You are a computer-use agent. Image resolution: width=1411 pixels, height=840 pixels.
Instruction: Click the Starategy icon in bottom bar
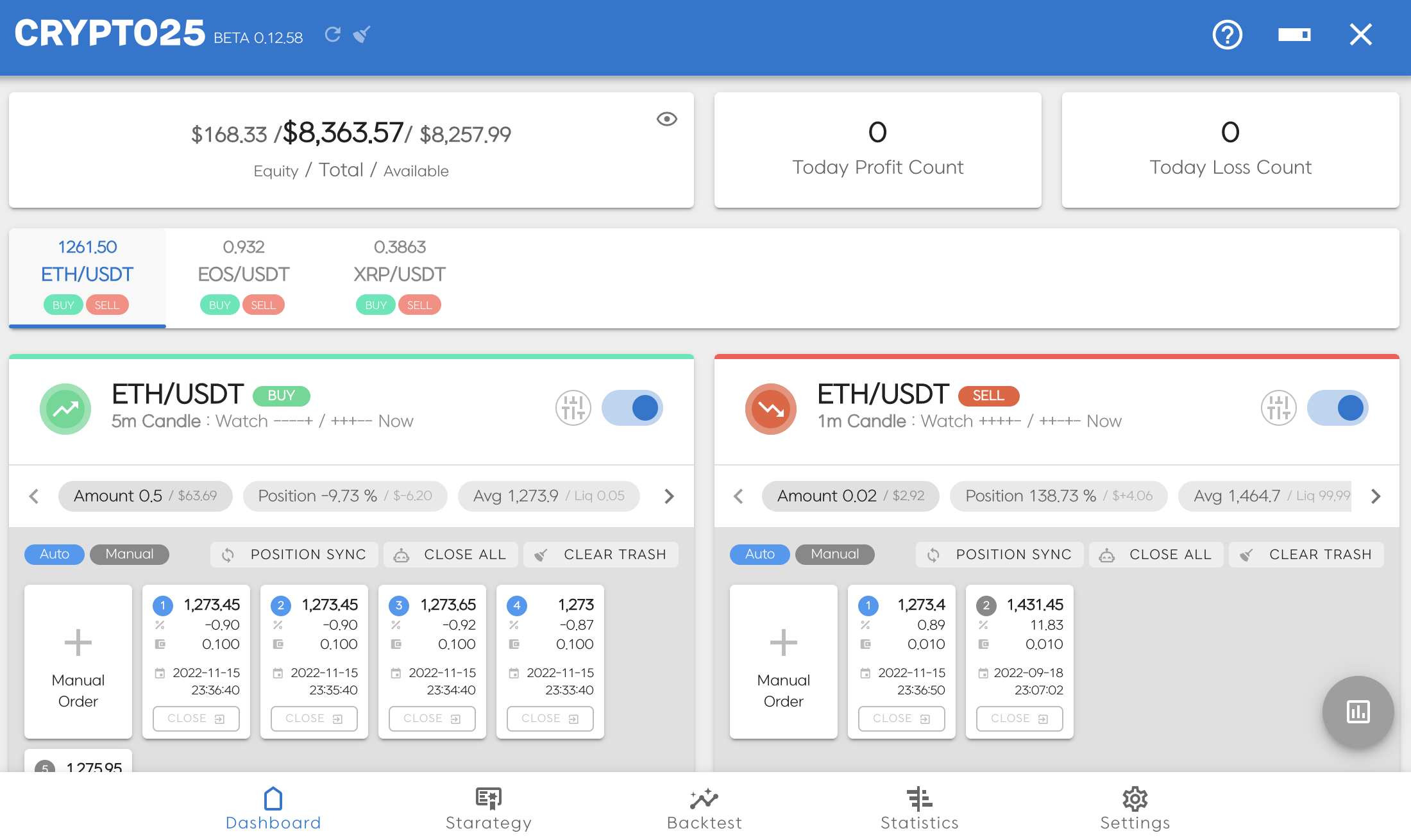[x=489, y=799]
